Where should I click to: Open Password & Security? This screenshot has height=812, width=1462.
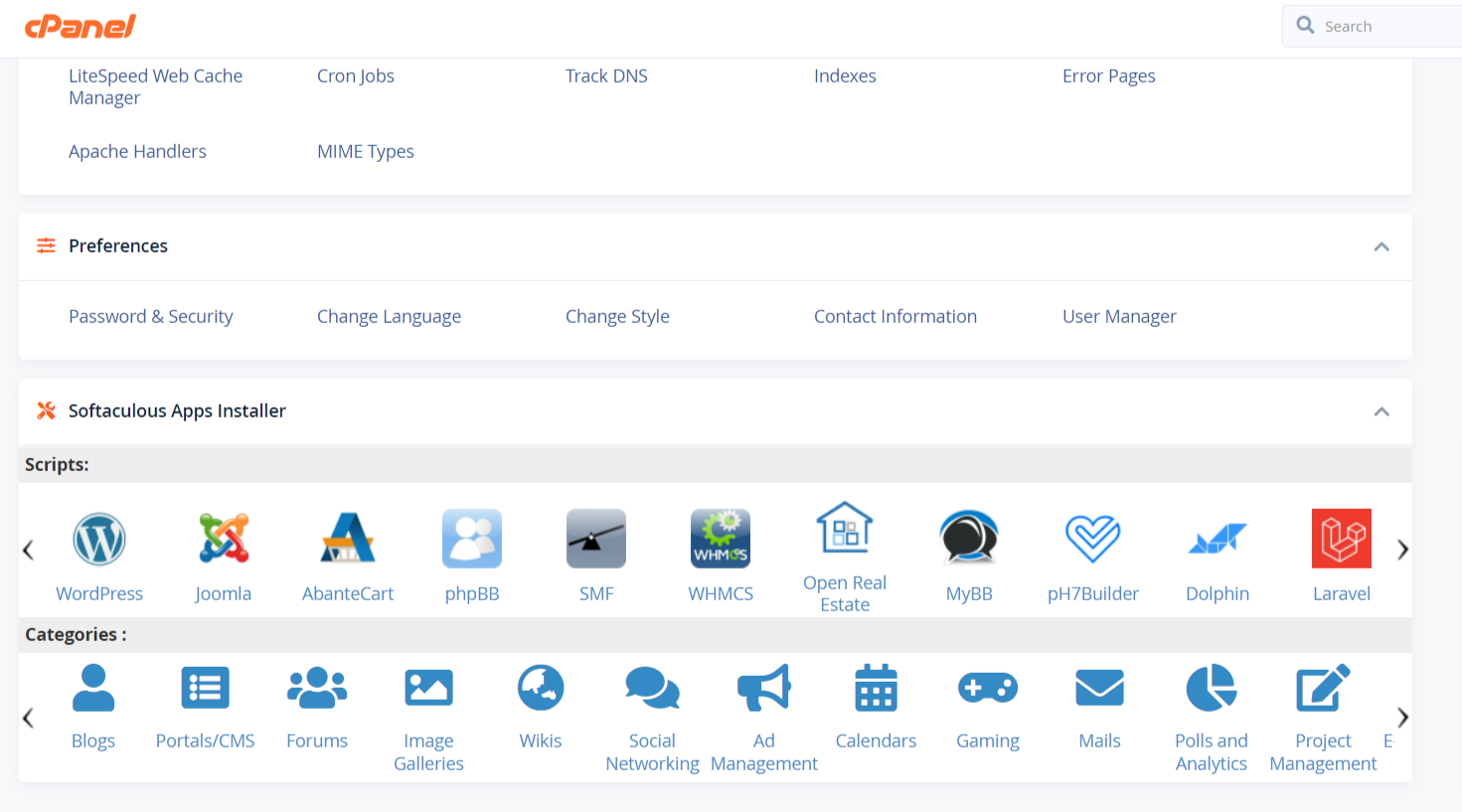[151, 316]
